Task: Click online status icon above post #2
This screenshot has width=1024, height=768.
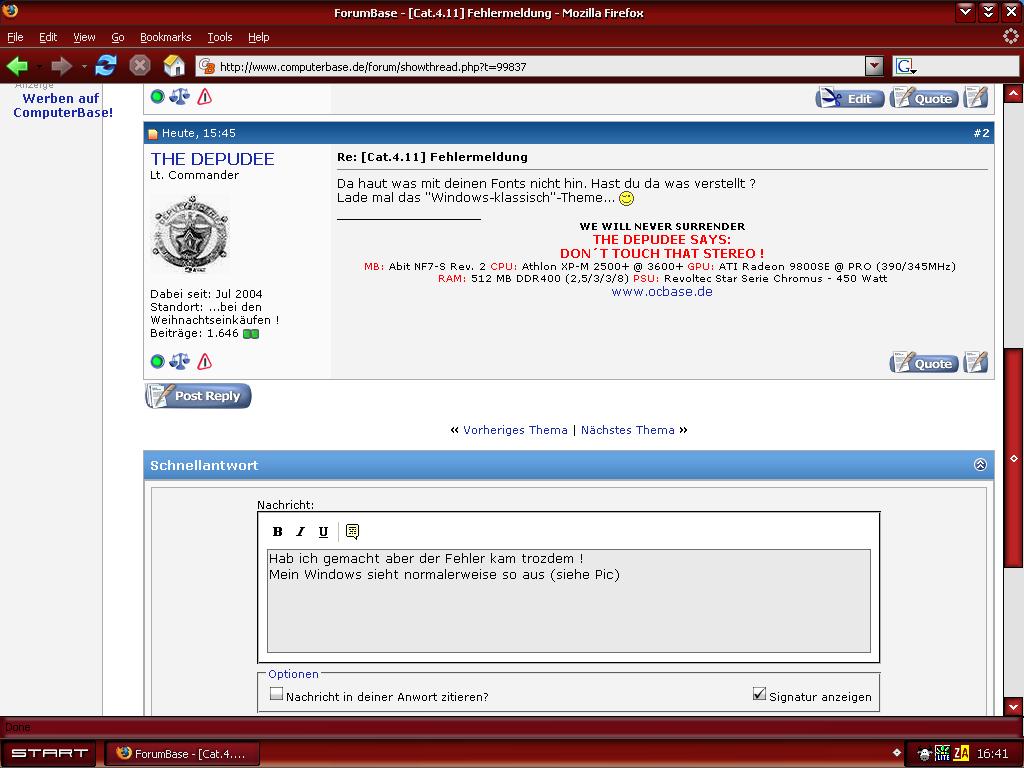Action: pos(157,97)
